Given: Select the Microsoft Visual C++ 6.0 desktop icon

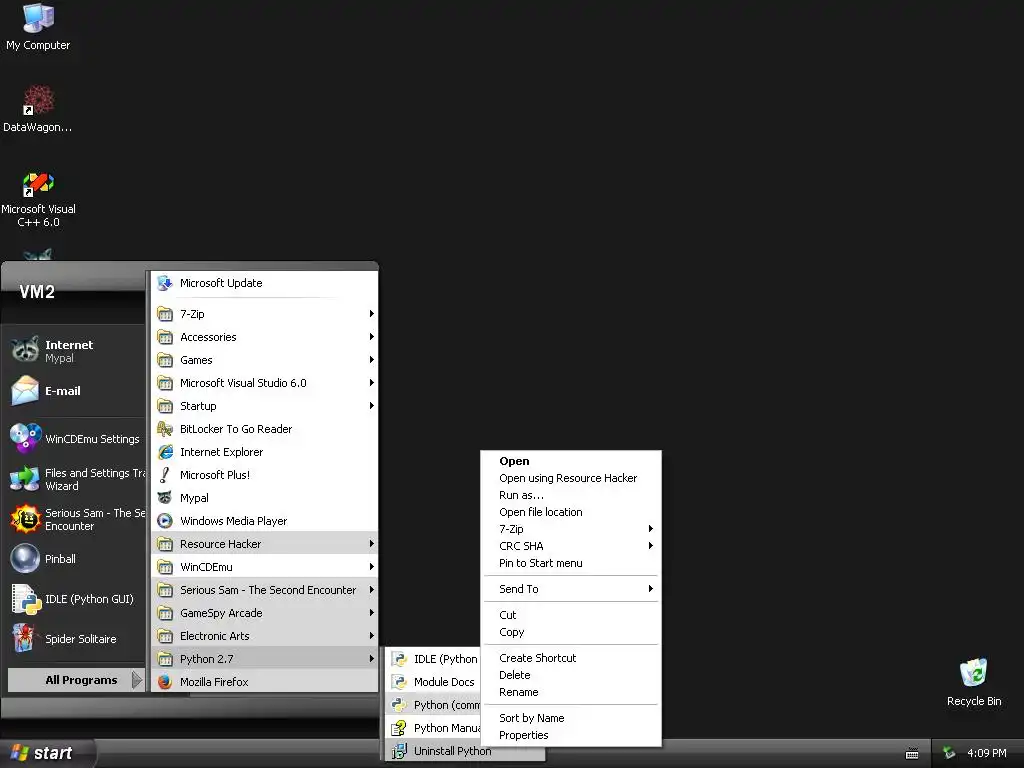Looking at the screenshot, I should [x=38, y=199].
